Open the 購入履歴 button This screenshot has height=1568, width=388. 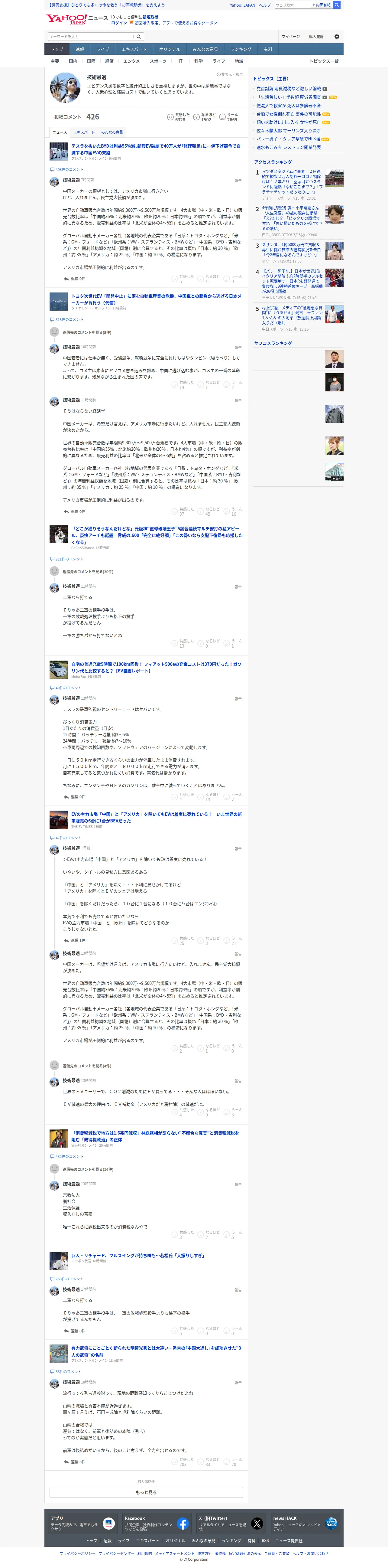coord(316,37)
